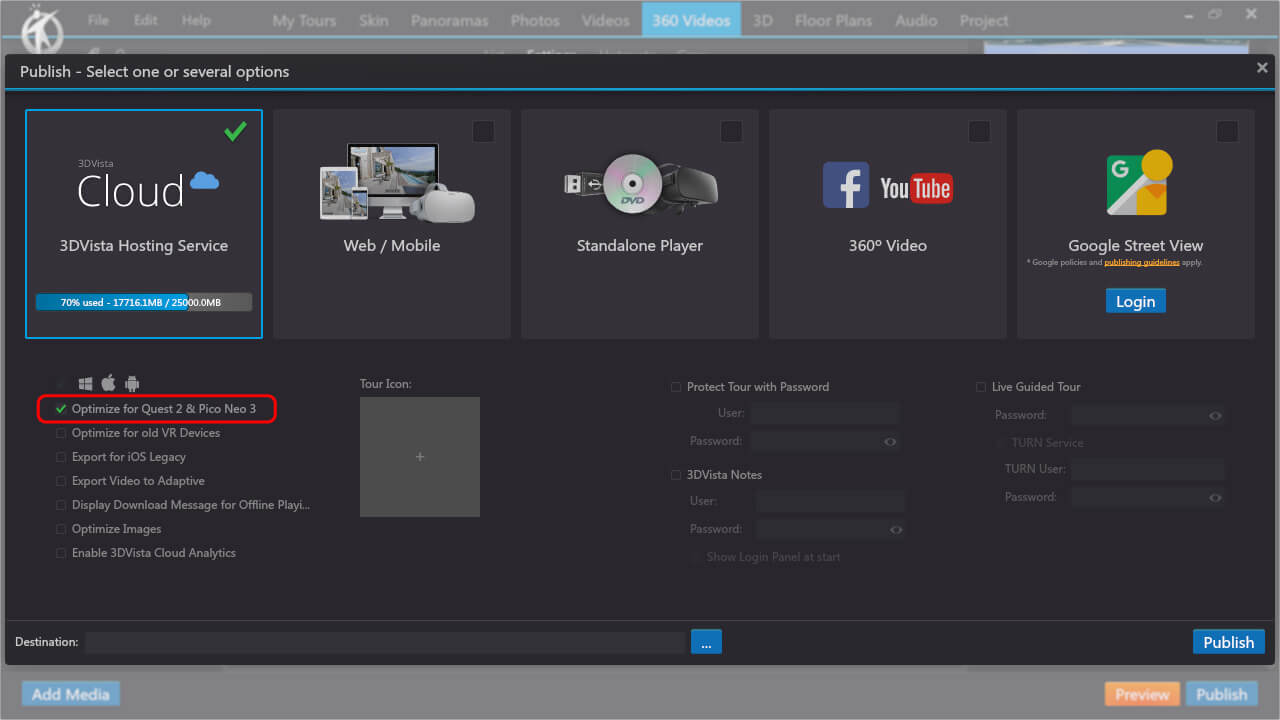The image size is (1280, 720).
Task: Click the Apple platform icon
Action: pos(109,383)
